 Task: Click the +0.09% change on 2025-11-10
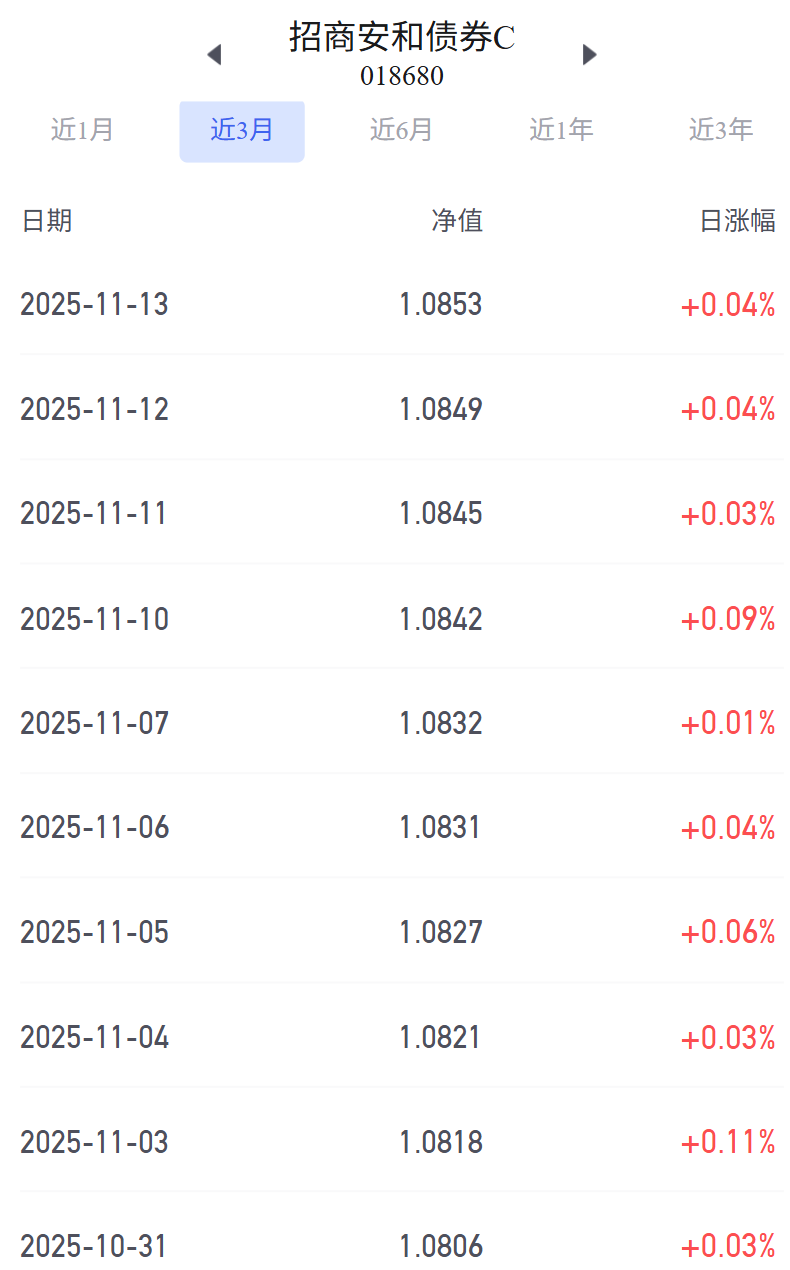728,619
